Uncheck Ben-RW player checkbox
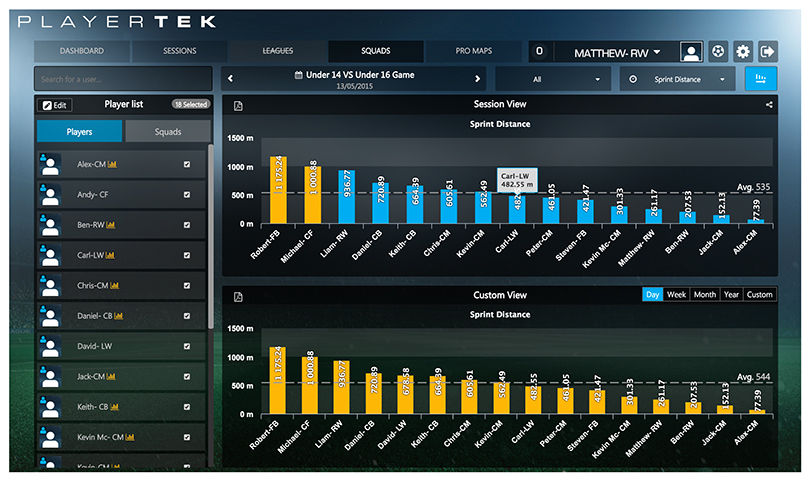 pos(187,225)
